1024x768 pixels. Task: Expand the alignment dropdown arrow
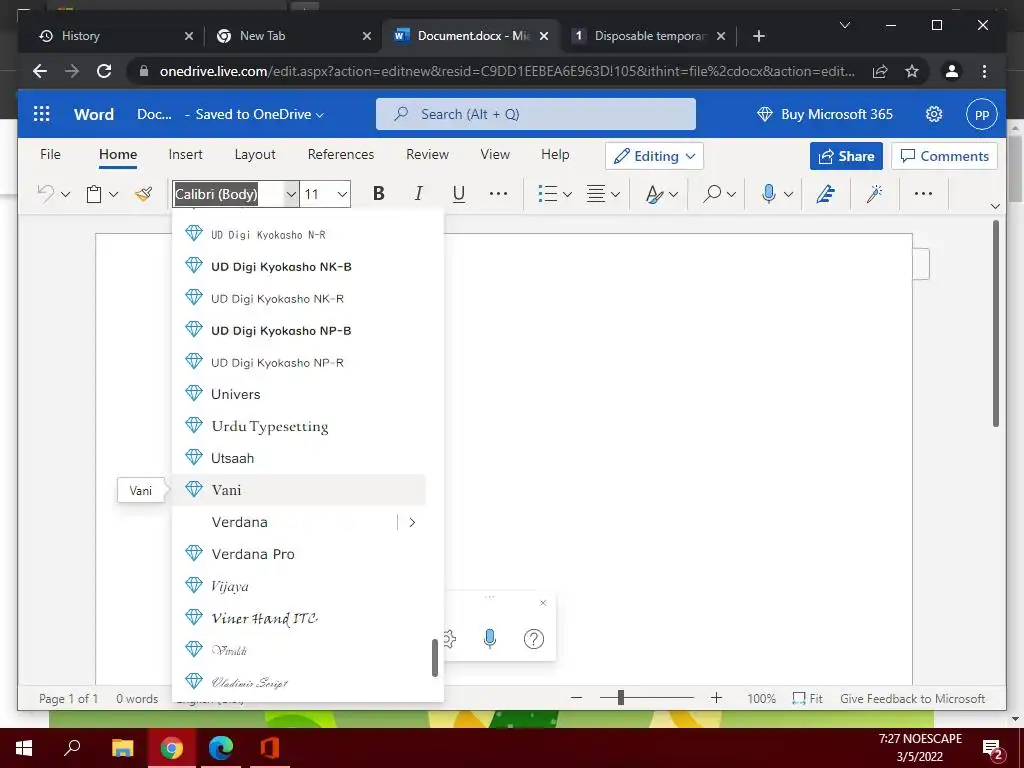615,195
